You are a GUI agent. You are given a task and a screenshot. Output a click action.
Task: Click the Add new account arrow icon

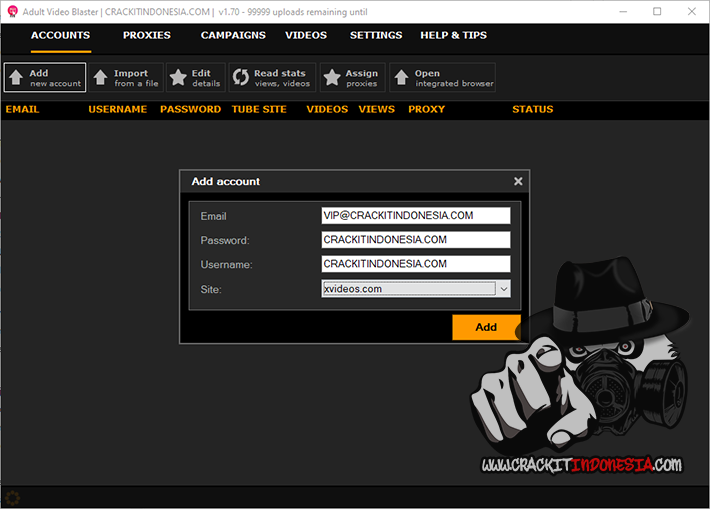click(x=16, y=78)
